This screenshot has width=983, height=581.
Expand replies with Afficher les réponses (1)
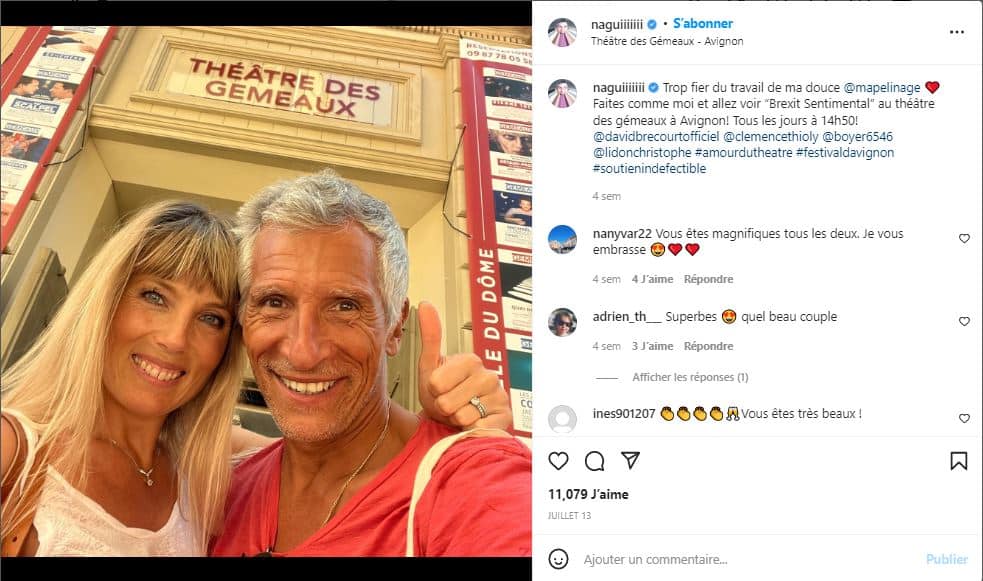pos(690,377)
